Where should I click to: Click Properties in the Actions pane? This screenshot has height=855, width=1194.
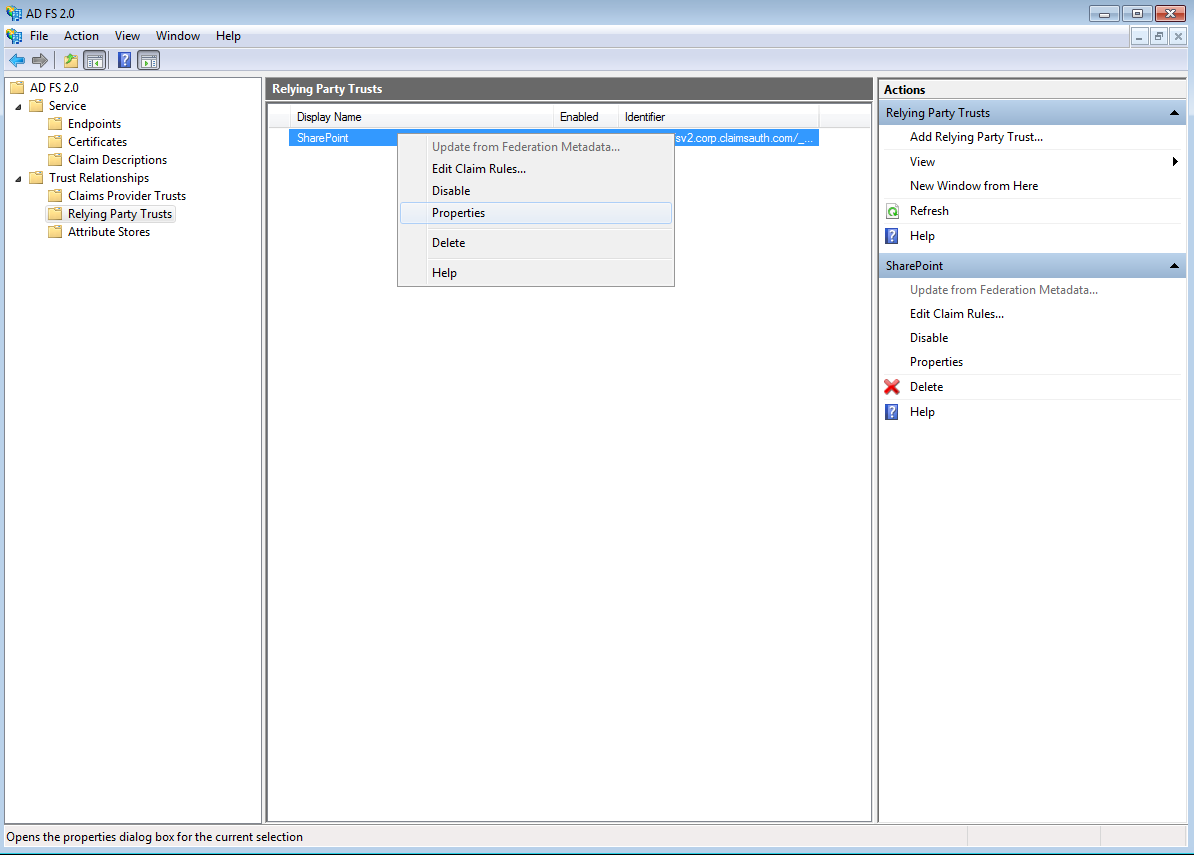[936, 362]
